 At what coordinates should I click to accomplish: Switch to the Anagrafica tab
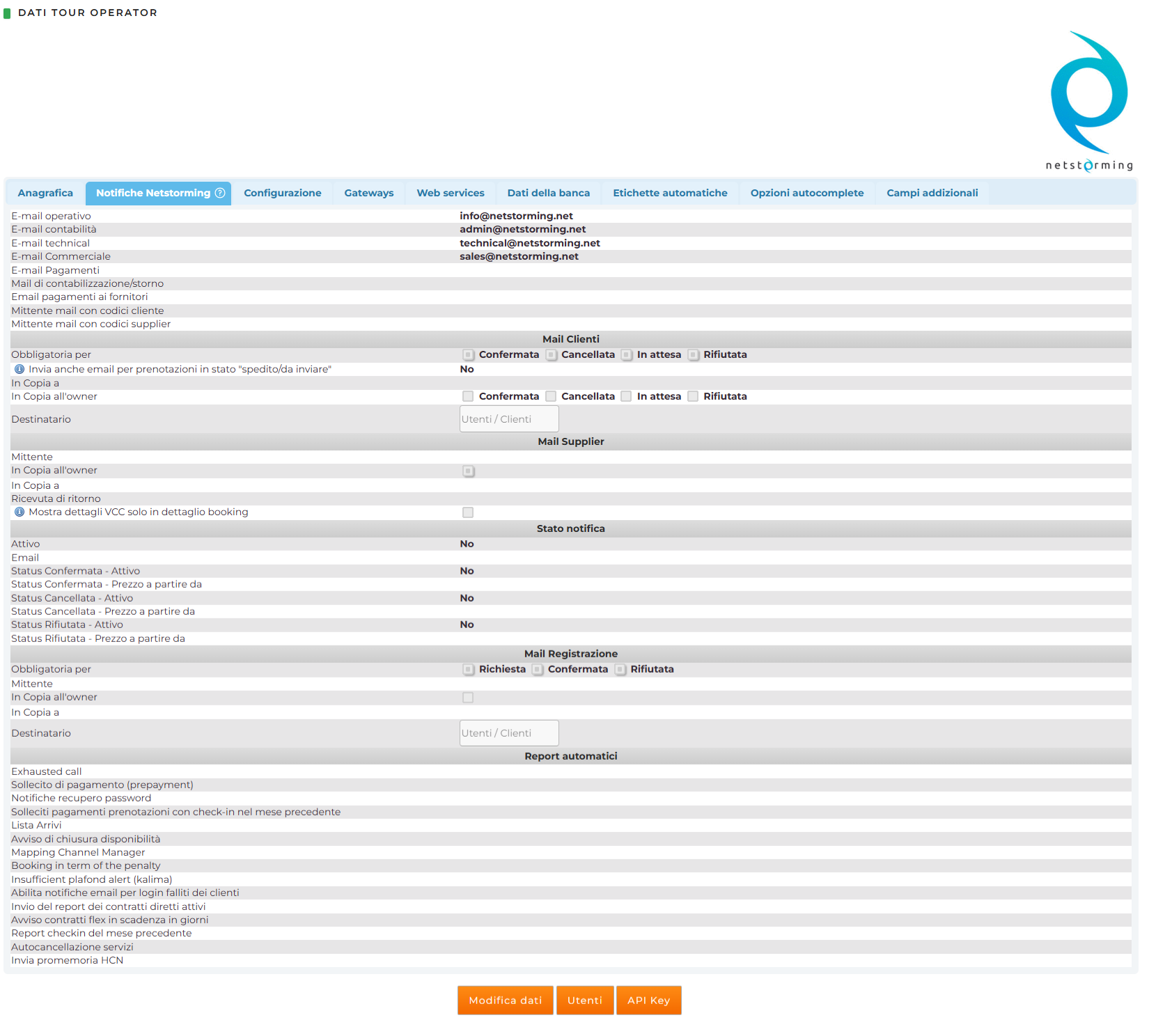pyautogui.click(x=45, y=193)
